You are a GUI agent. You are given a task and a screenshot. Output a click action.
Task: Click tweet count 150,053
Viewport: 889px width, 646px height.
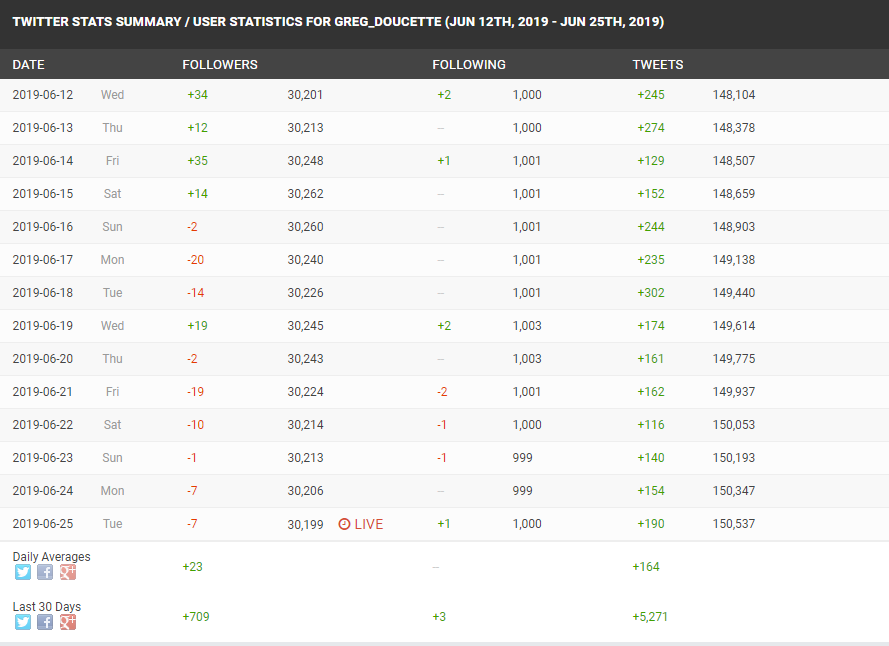[x=734, y=425]
